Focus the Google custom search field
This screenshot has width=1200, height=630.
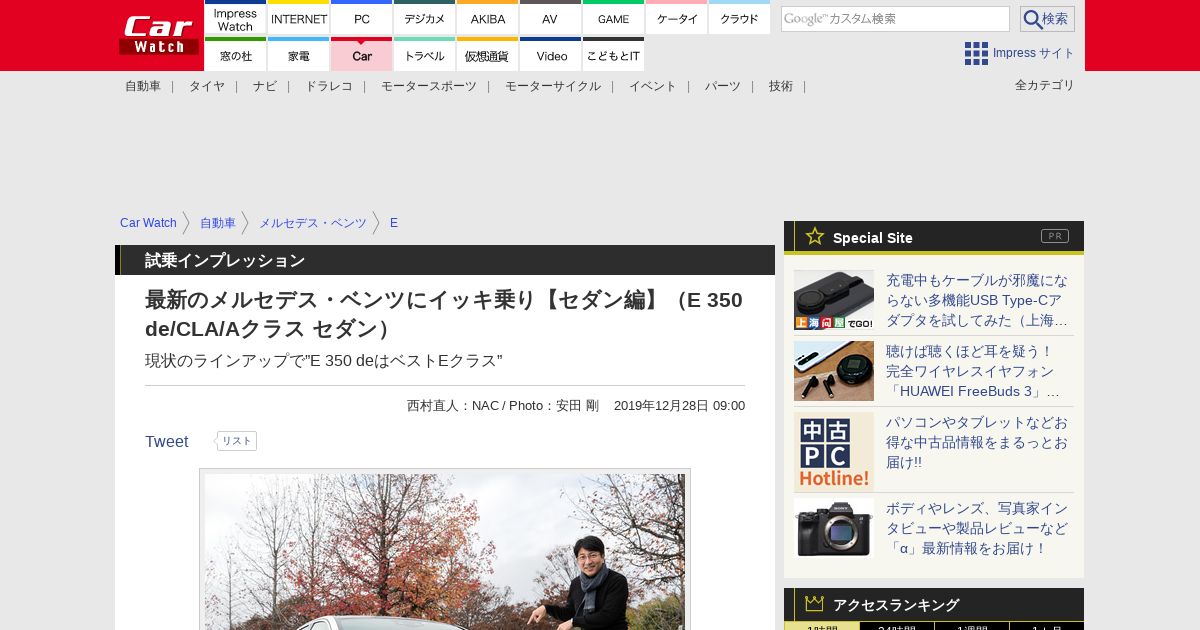[x=895, y=19]
